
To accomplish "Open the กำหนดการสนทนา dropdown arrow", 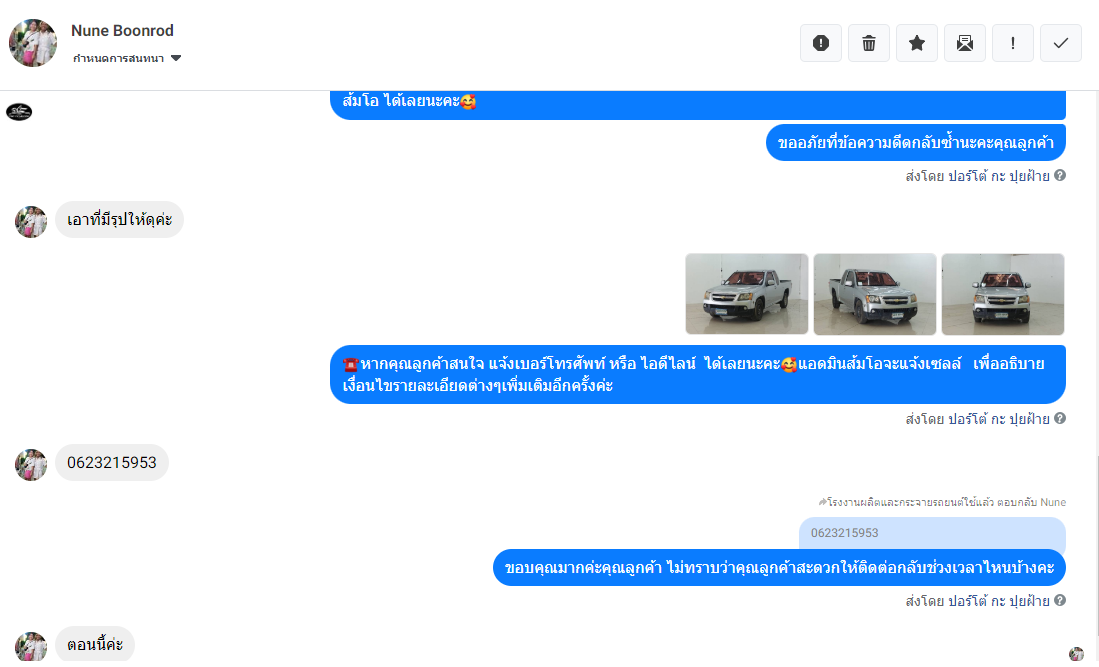I will pos(176,58).
